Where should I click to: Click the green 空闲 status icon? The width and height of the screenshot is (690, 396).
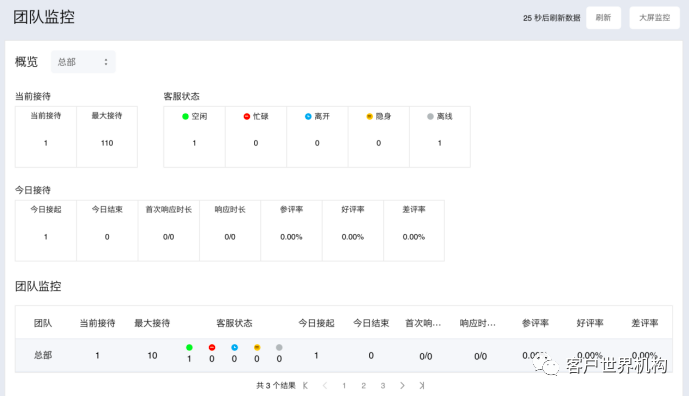(x=185, y=117)
